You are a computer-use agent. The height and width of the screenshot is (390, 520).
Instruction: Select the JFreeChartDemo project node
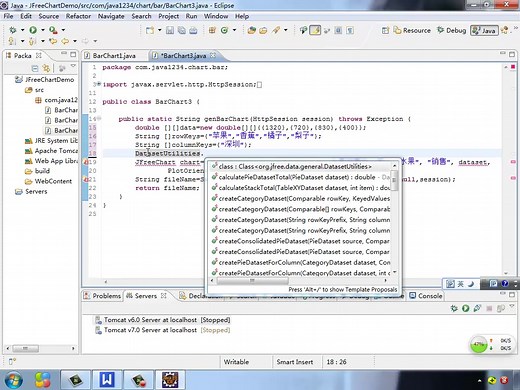[45, 80]
